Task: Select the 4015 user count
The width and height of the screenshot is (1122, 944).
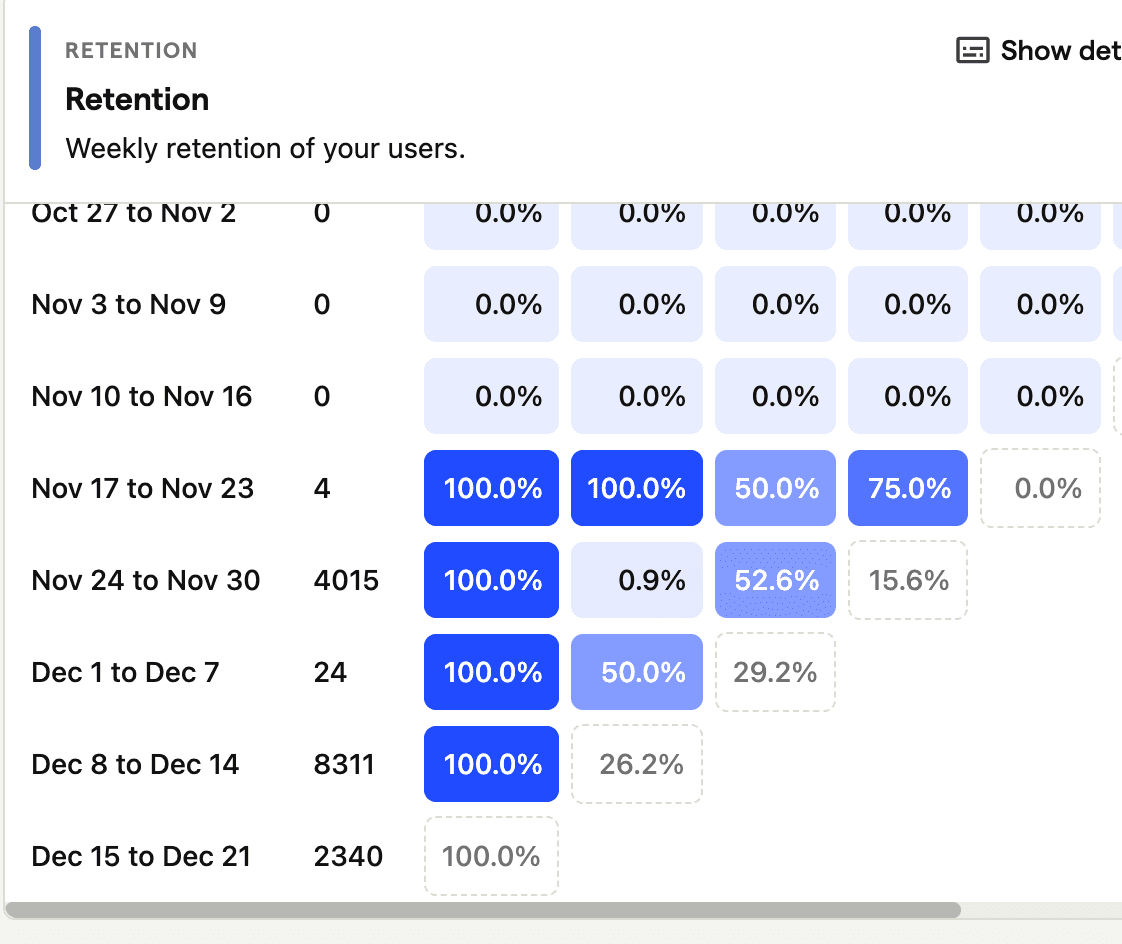Action: coord(346,580)
